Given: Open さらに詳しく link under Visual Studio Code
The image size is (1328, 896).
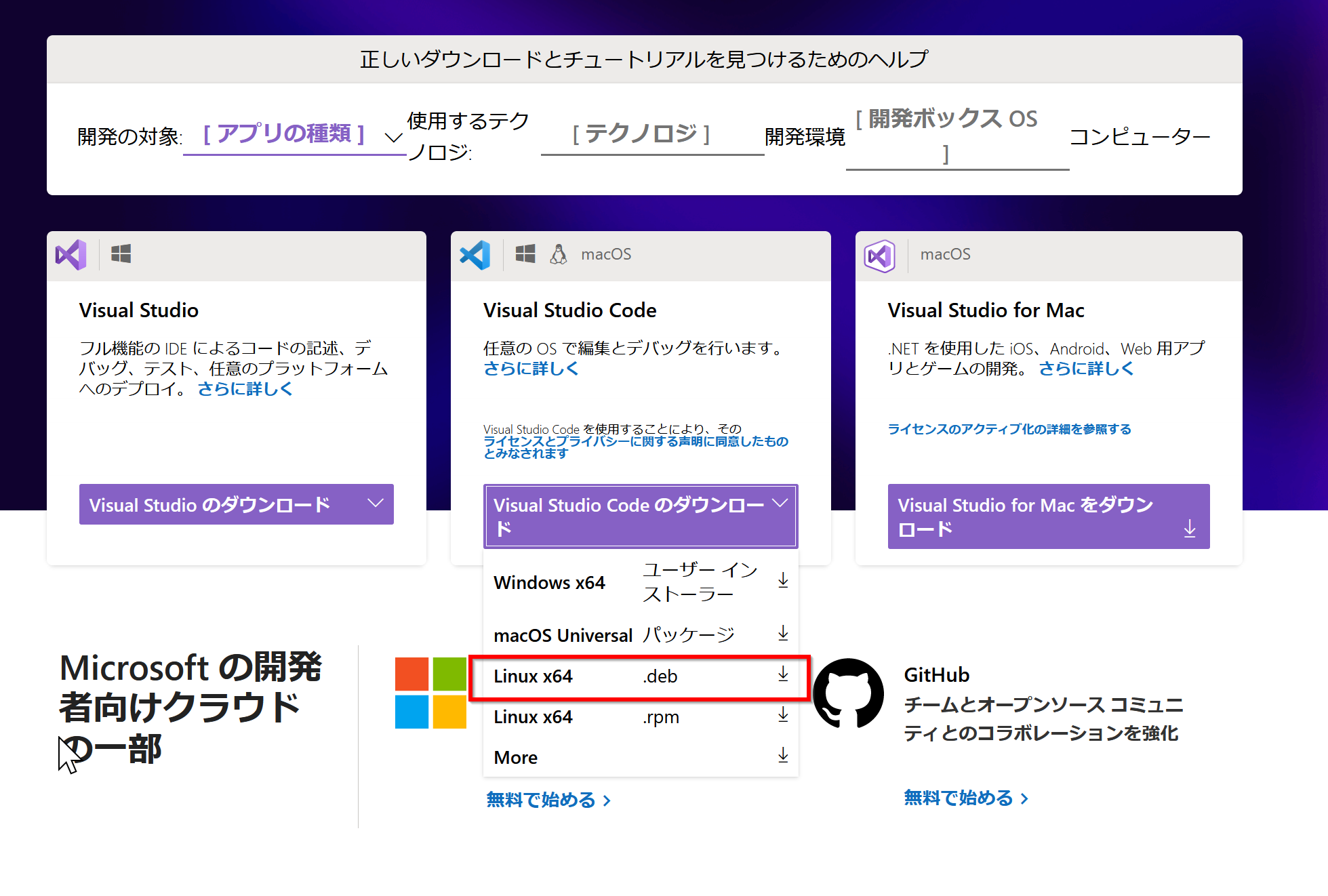Looking at the screenshot, I should (x=531, y=369).
